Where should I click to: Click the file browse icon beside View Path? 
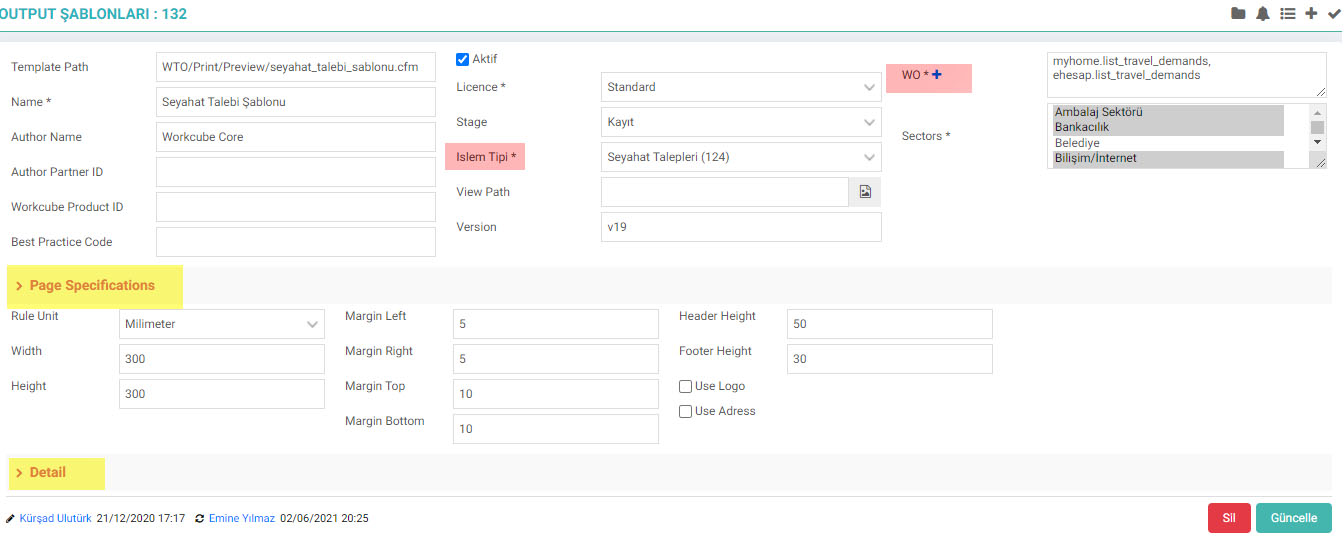[865, 192]
